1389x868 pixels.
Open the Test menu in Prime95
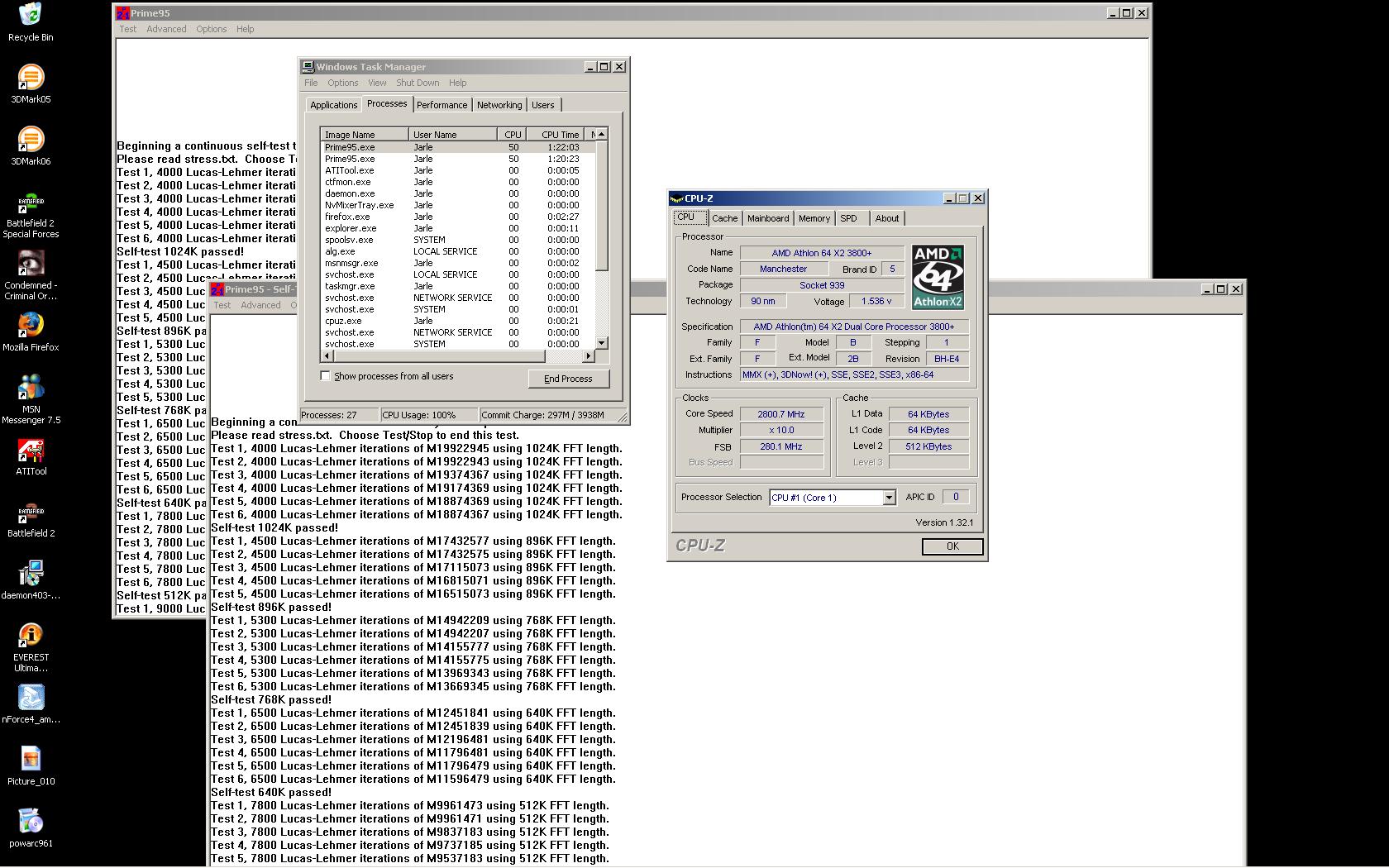[x=128, y=29]
